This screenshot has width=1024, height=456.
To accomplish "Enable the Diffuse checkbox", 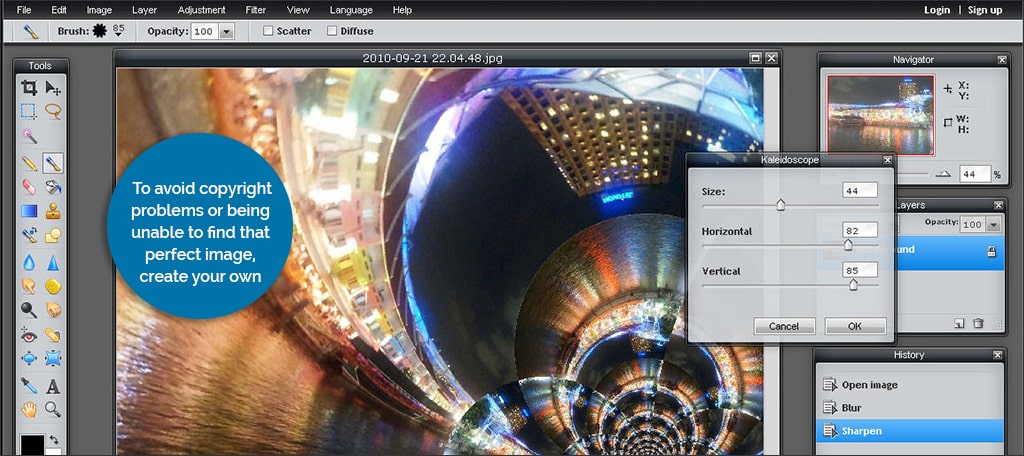I will pyautogui.click(x=332, y=31).
